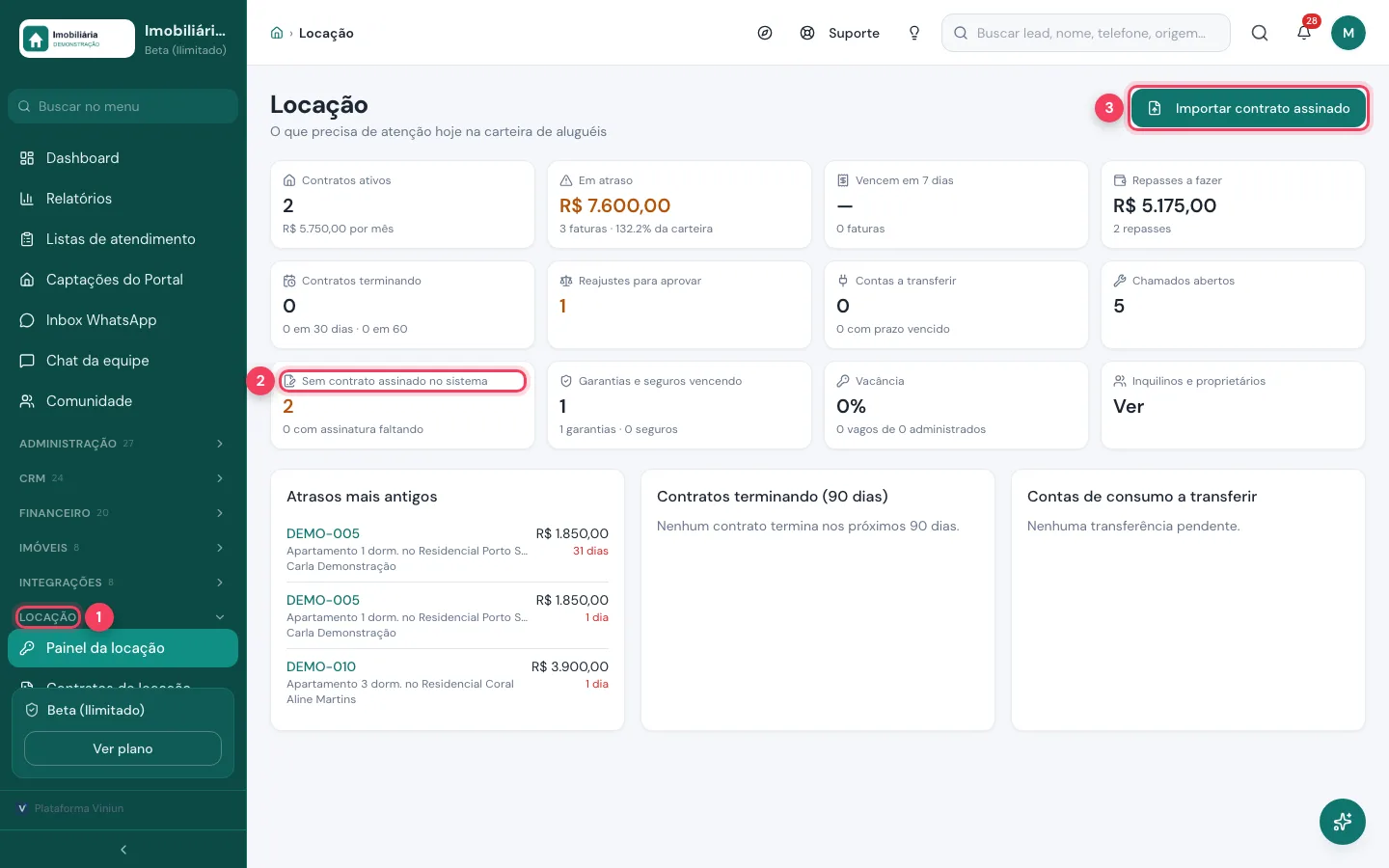Screen dimensions: 1389x868
Task: Click the home breadcrumb icon
Action: coord(277,33)
